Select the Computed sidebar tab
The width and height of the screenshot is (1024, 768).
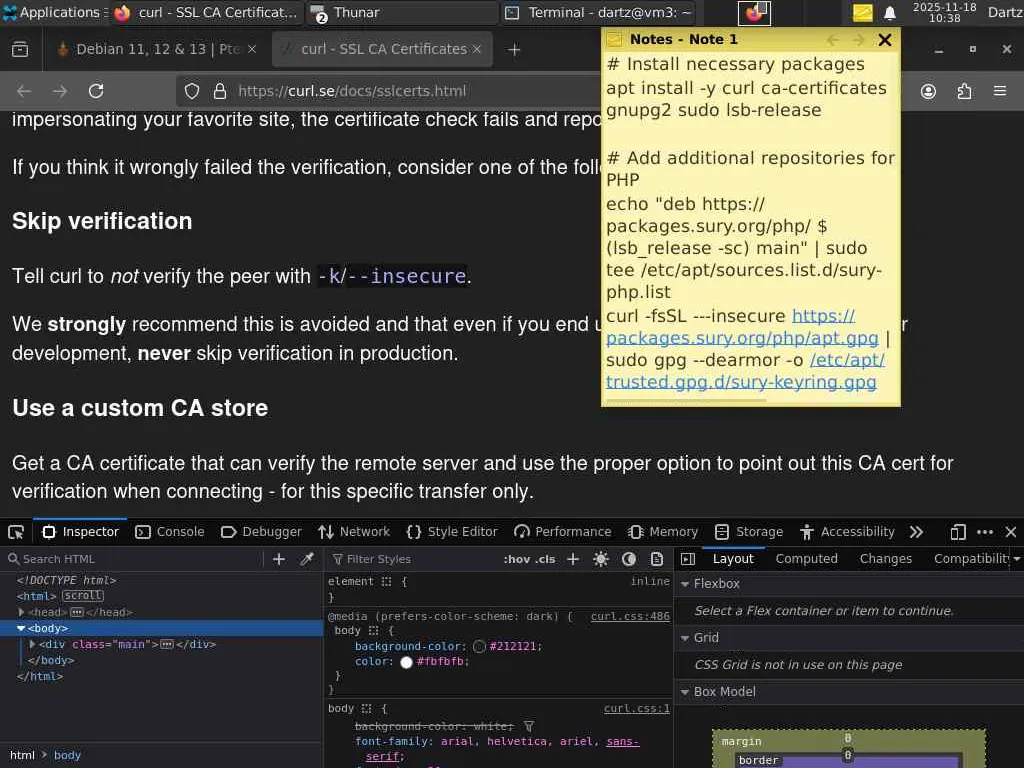[x=807, y=559]
